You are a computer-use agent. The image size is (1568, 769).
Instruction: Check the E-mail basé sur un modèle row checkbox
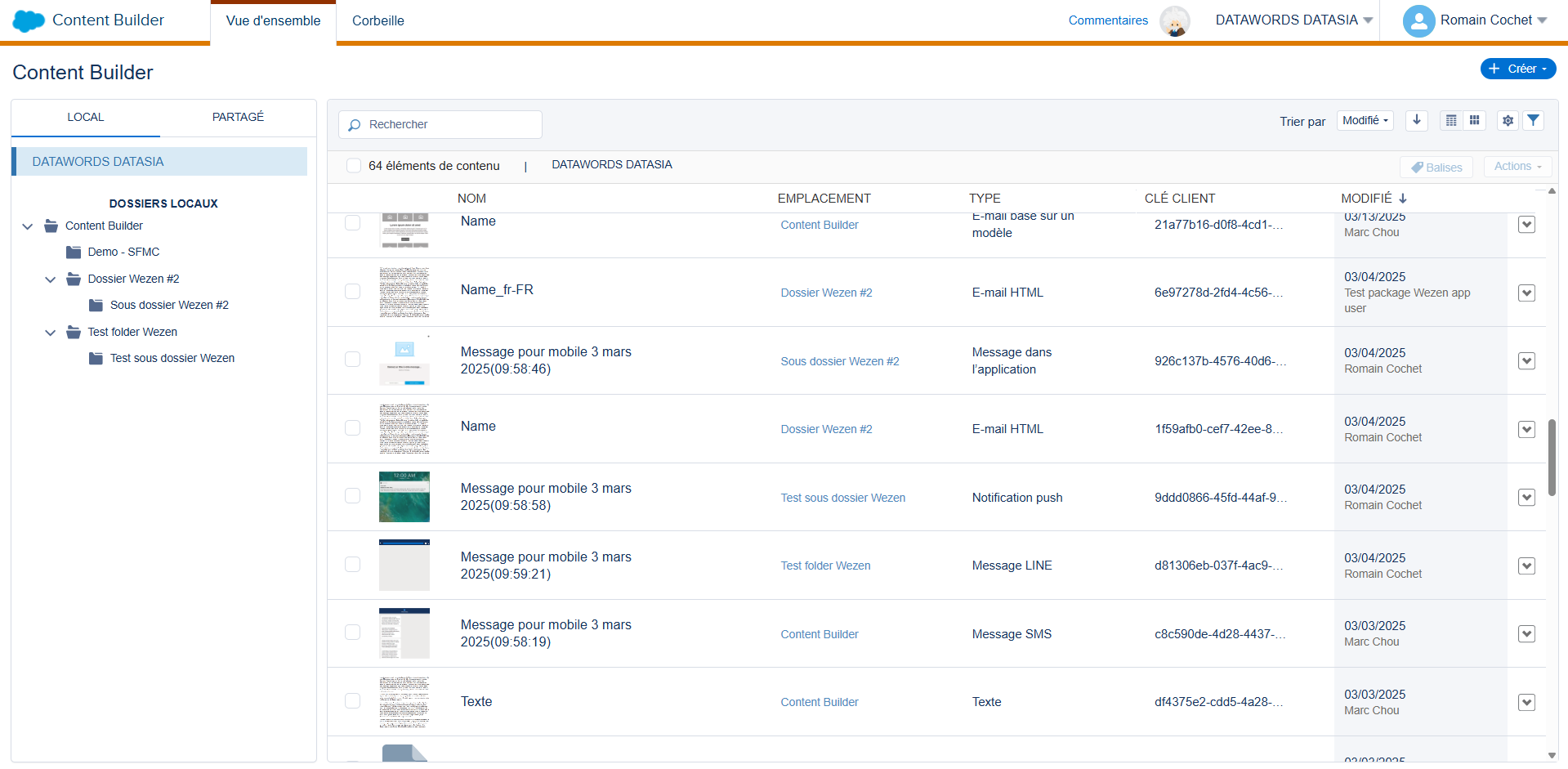click(352, 222)
